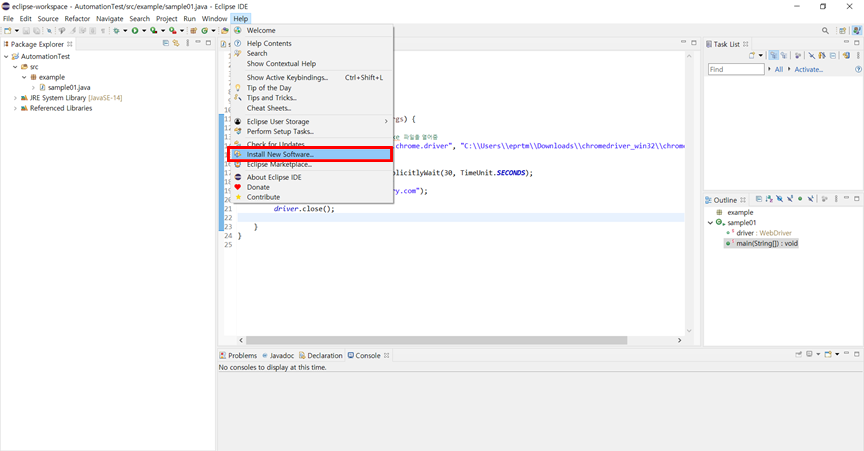This screenshot has width=864, height=451.
Task: Open the Window menu
Action: click(214, 18)
